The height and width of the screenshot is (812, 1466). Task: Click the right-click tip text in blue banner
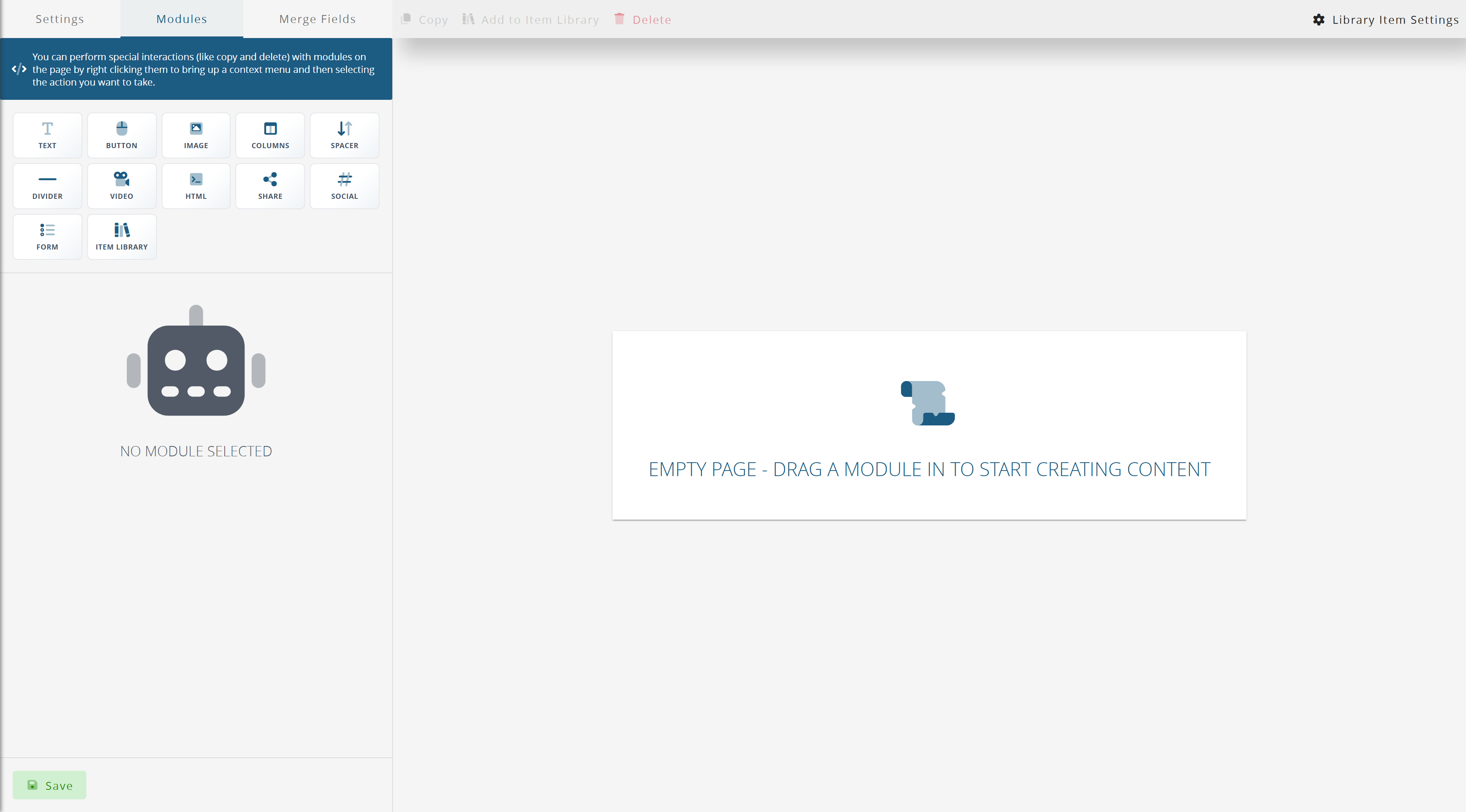(x=203, y=69)
